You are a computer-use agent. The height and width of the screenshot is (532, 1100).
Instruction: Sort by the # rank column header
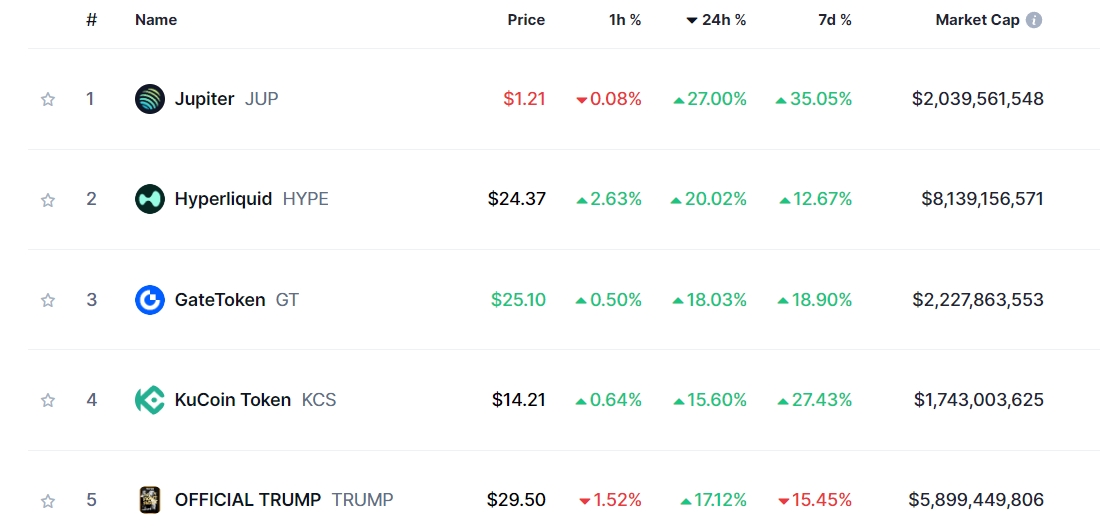[x=91, y=20]
